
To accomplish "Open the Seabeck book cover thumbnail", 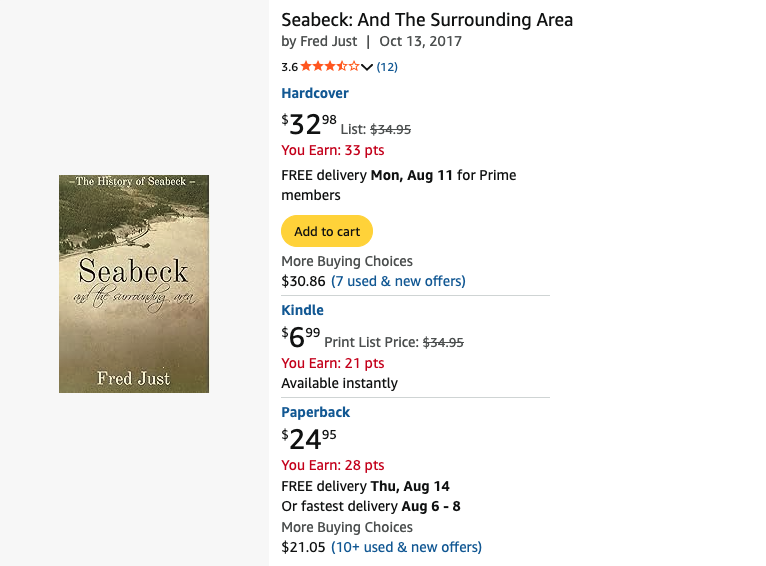I will tap(134, 284).
